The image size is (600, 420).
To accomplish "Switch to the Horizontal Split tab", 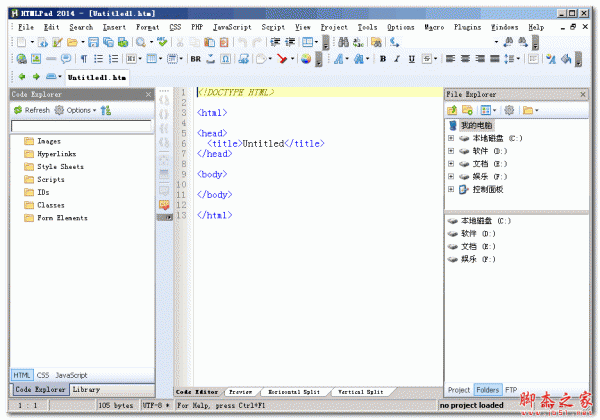I will click(292, 392).
